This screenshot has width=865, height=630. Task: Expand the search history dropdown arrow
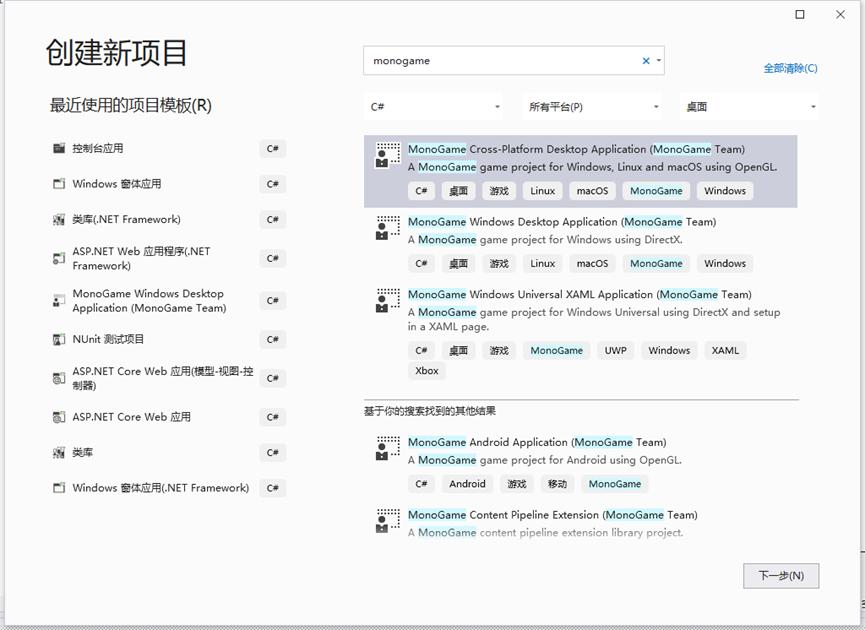pos(659,61)
